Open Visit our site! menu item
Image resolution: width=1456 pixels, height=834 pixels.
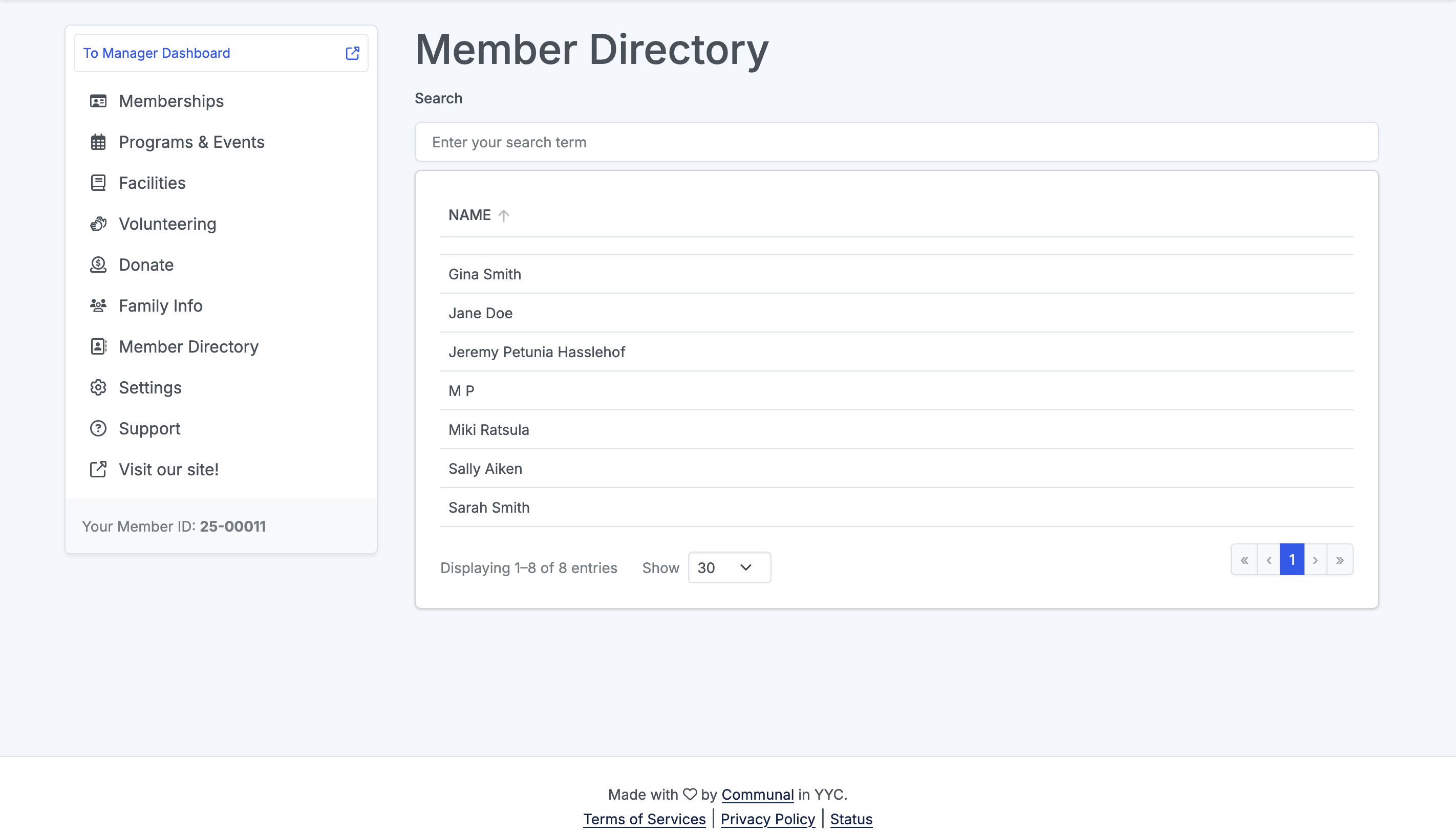168,470
